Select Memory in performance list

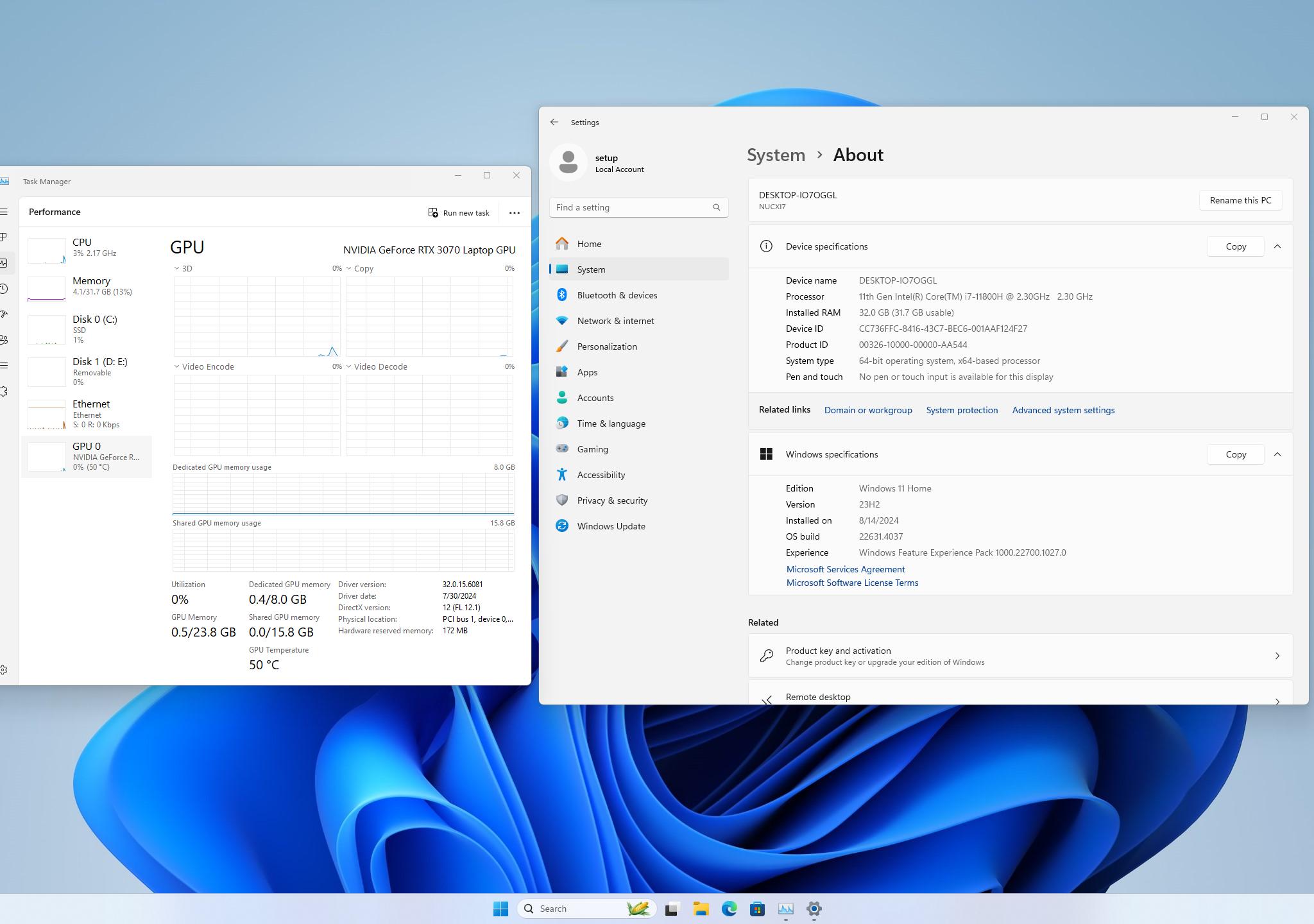point(87,287)
